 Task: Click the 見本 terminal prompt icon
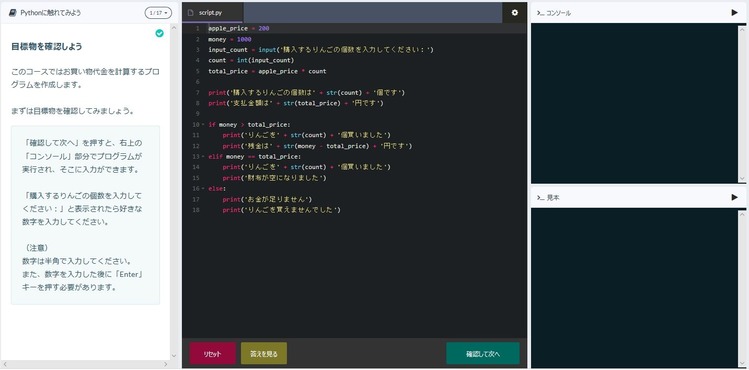540,198
